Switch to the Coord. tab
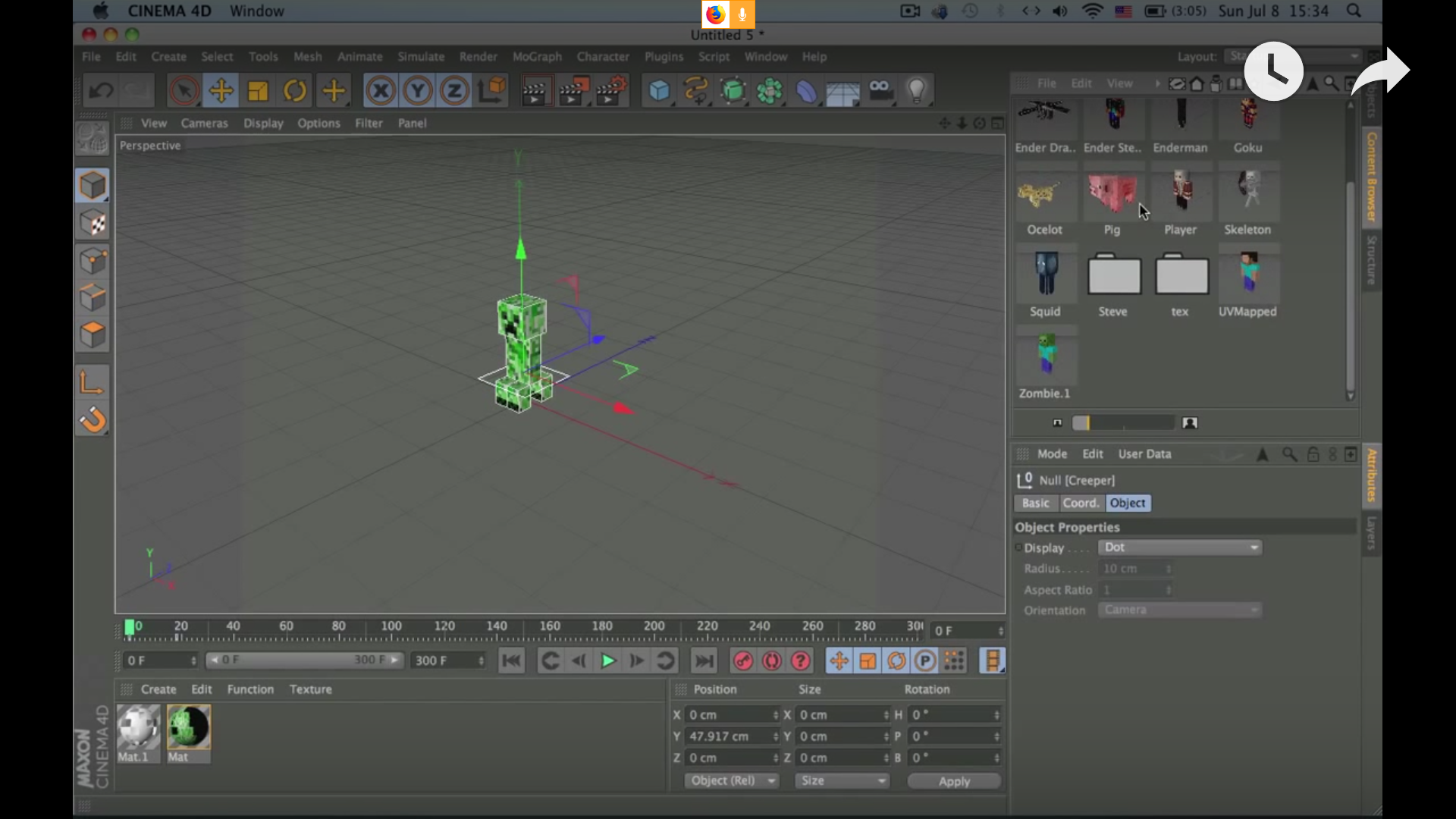The width and height of the screenshot is (1456, 819). [1081, 503]
